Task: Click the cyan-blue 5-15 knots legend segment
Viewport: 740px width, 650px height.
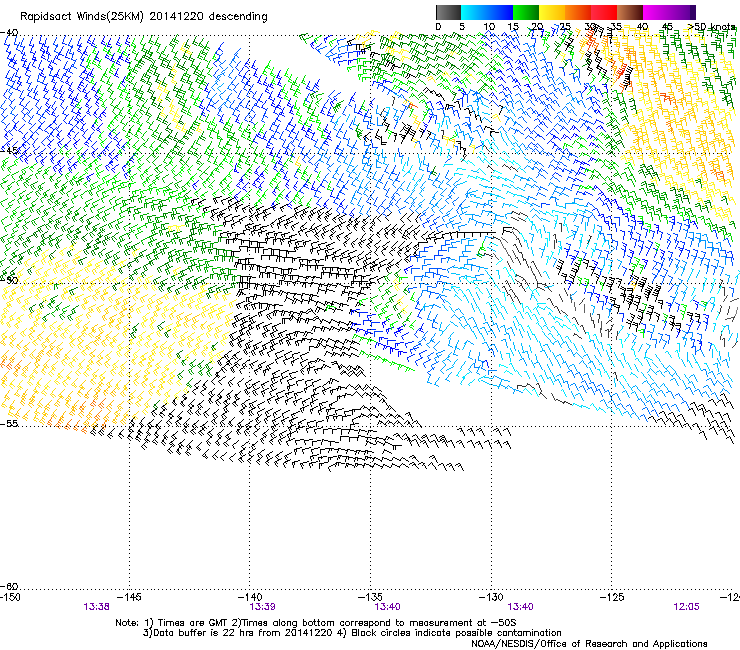Action: coord(487,12)
